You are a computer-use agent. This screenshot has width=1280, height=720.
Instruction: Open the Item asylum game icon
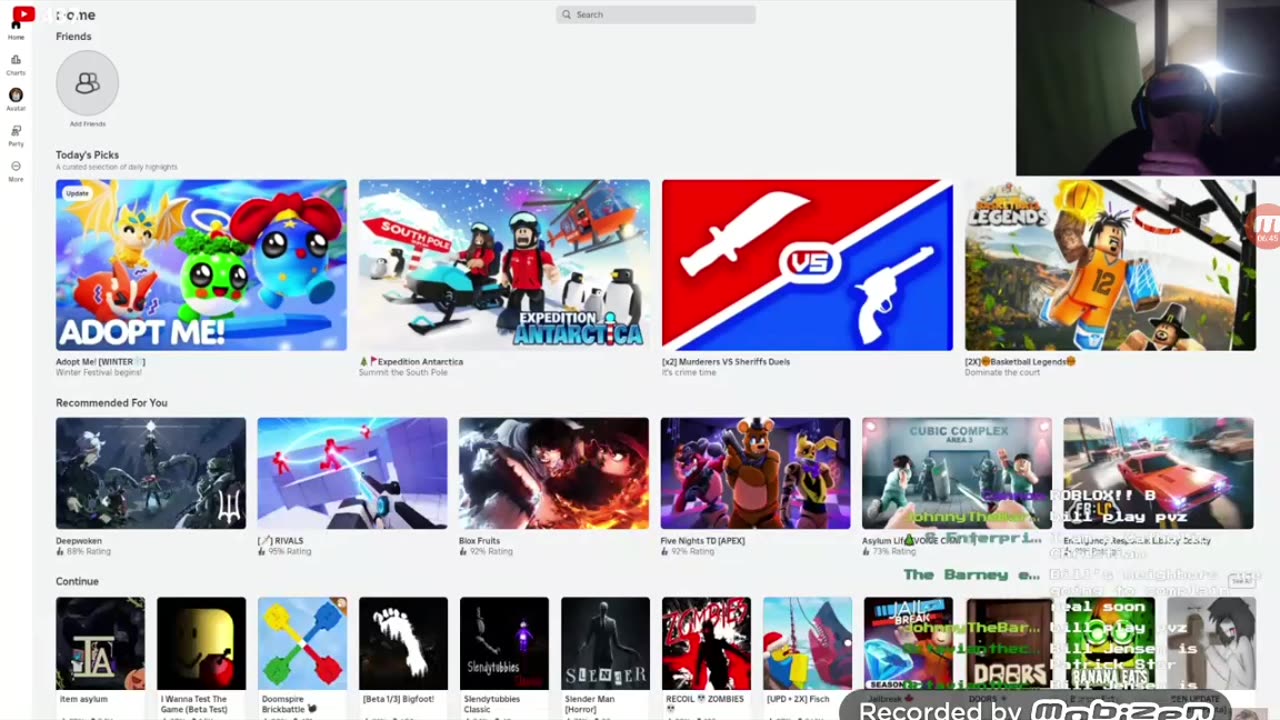tap(100, 643)
